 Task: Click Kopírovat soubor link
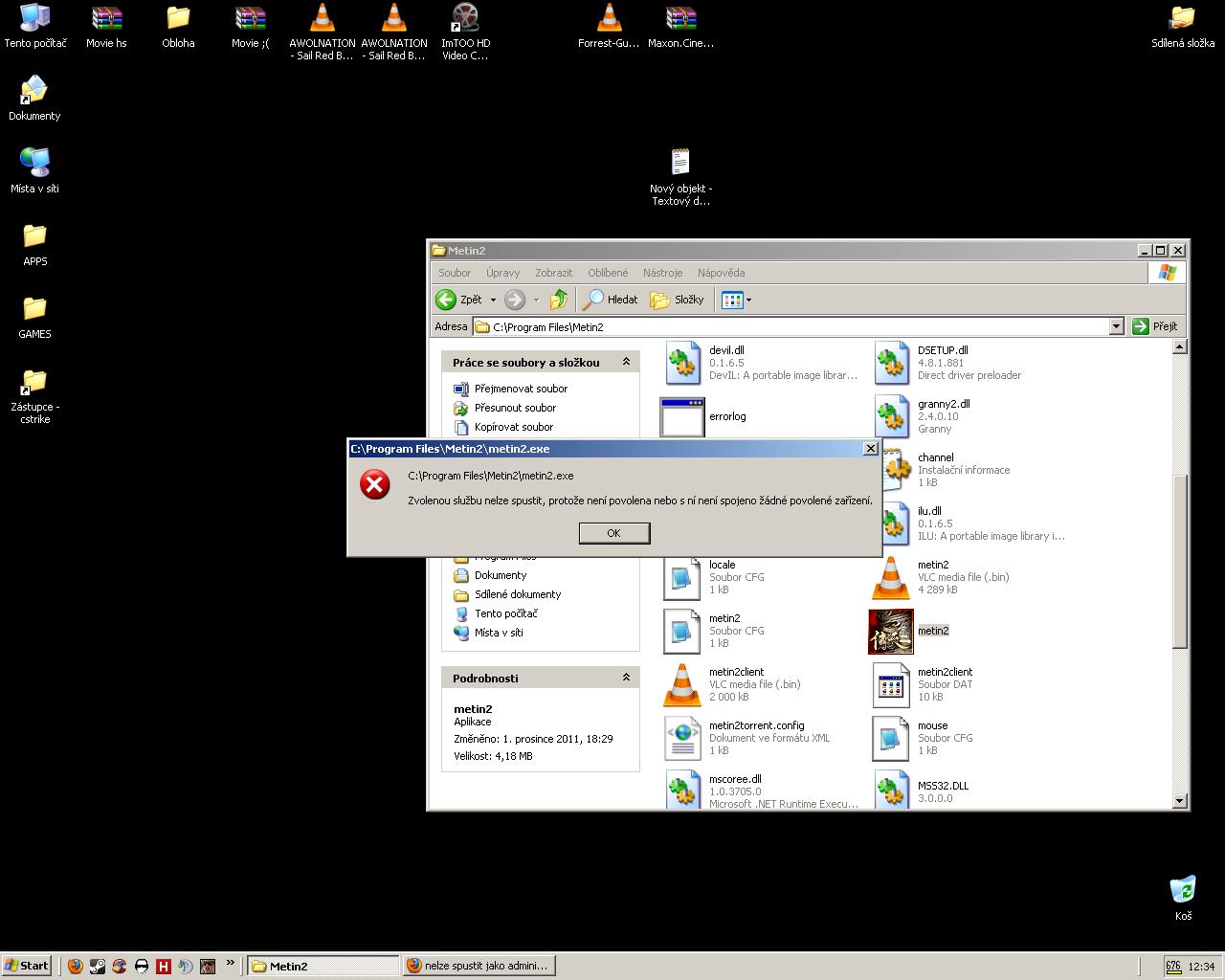pos(514,427)
